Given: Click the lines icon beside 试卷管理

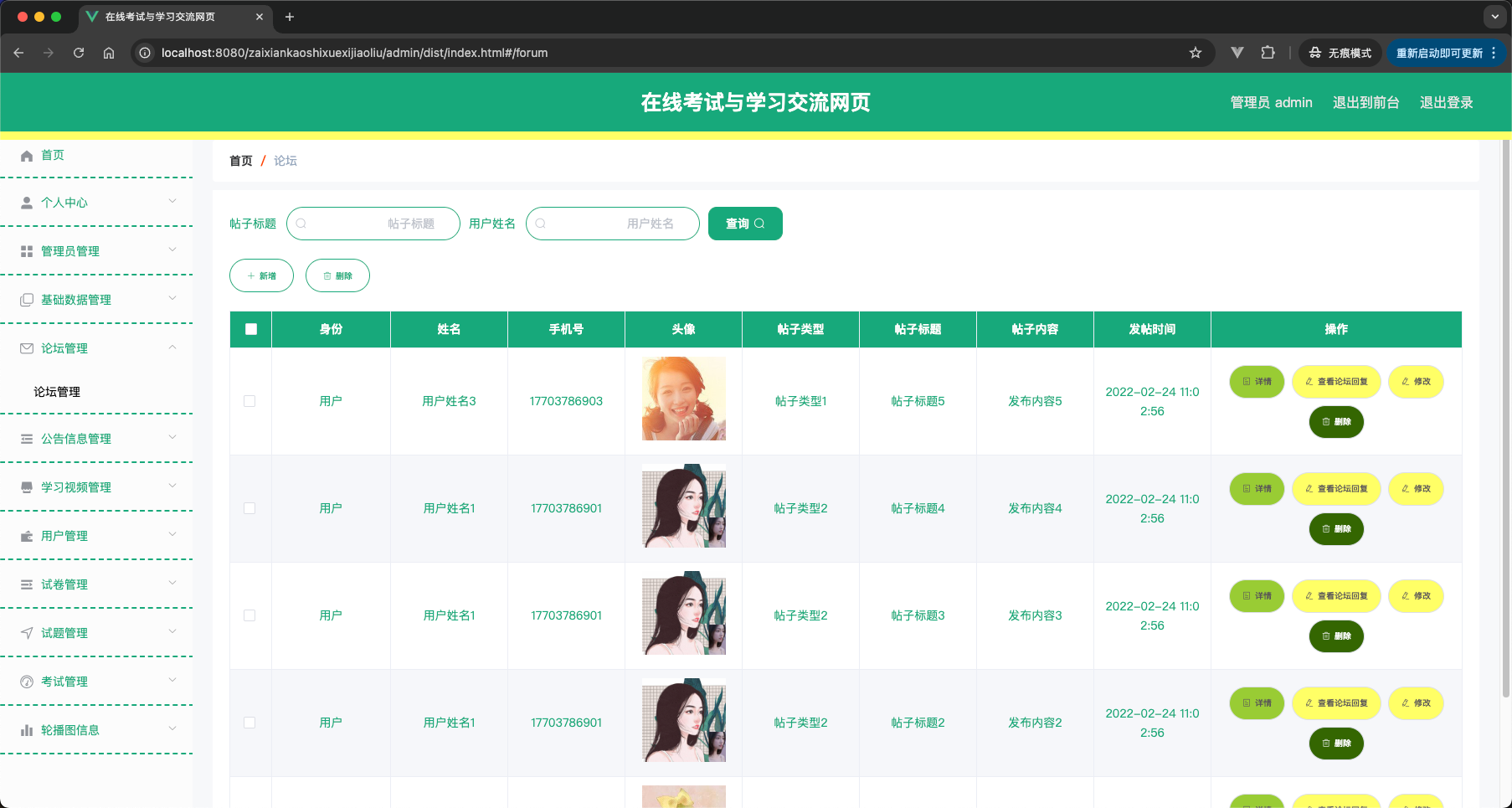Looking at the screenshot, I should pyautogui.click(x=27, y=584).
